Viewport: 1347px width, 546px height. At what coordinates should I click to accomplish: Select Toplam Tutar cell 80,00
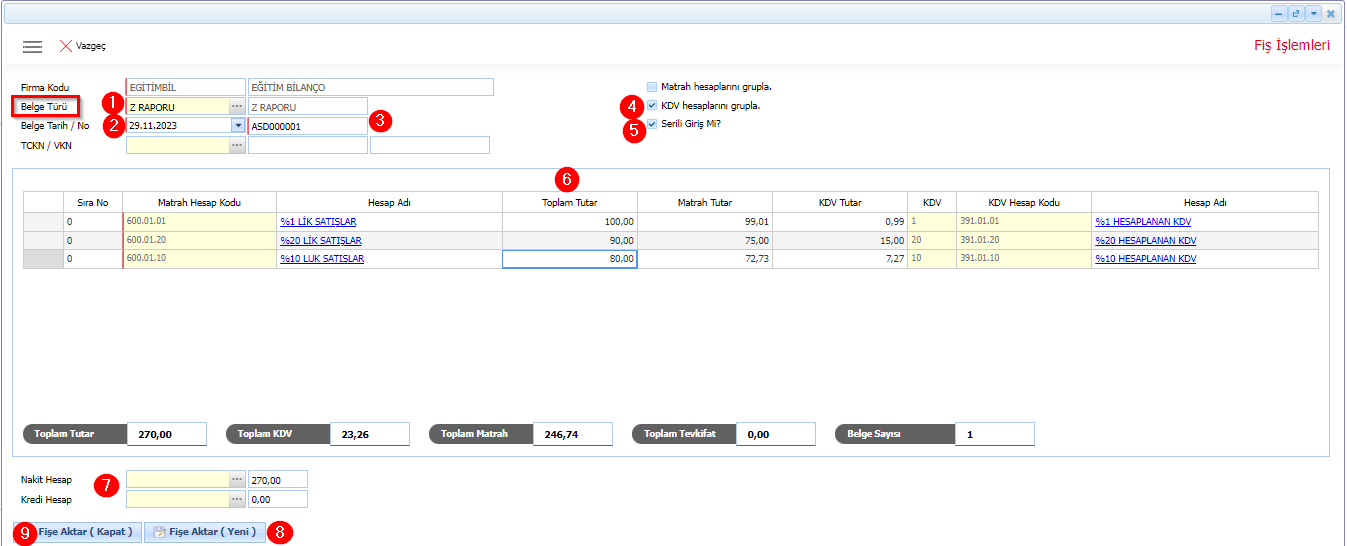tap(569, 259)
